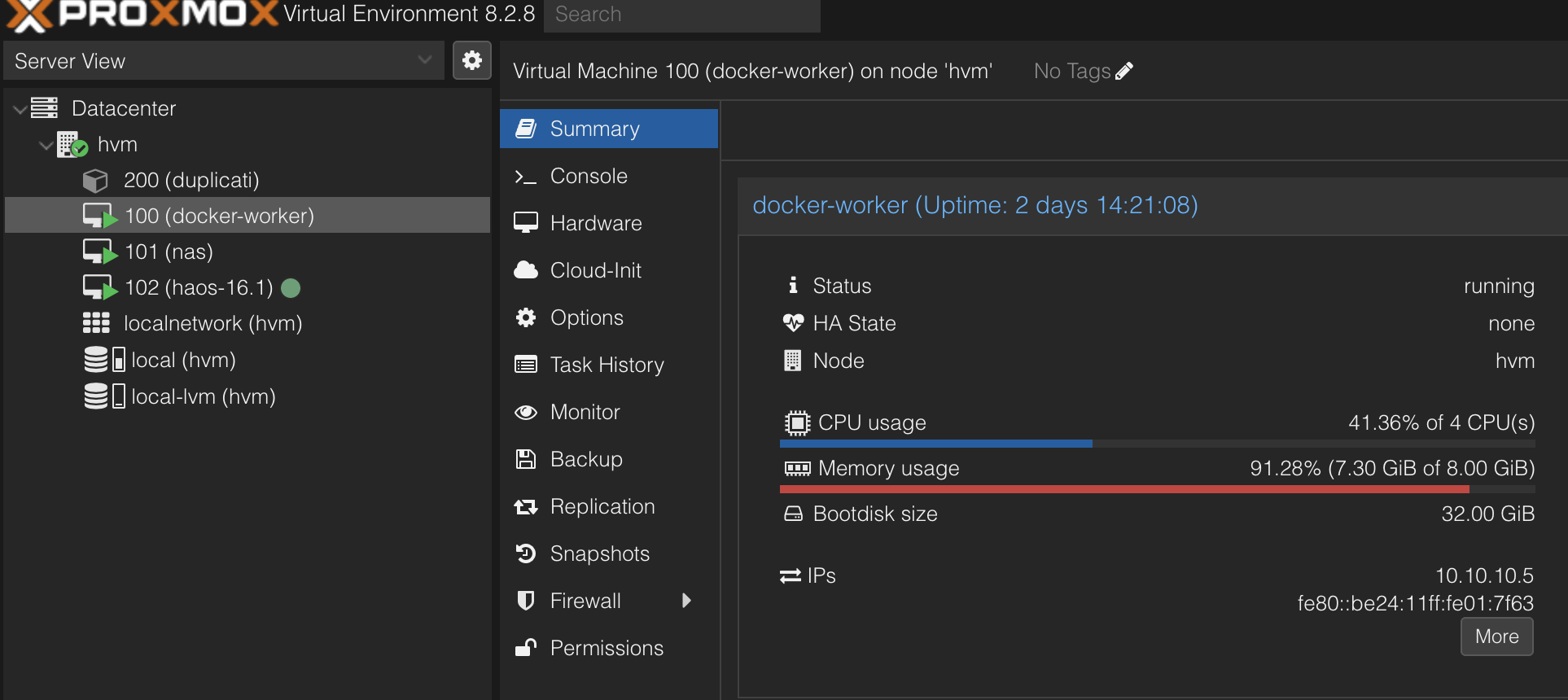Viewport: 1568px width, 700px height.
Task: Collapse the hvm node tree
Action: pyautogui.click(x=46, y=145)
